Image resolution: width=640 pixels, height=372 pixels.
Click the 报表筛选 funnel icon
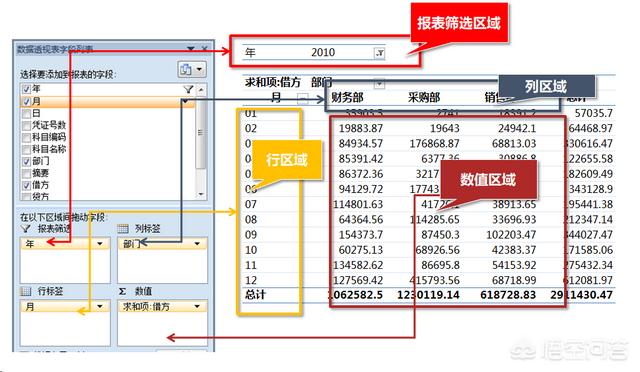click(x=26, y=228)
